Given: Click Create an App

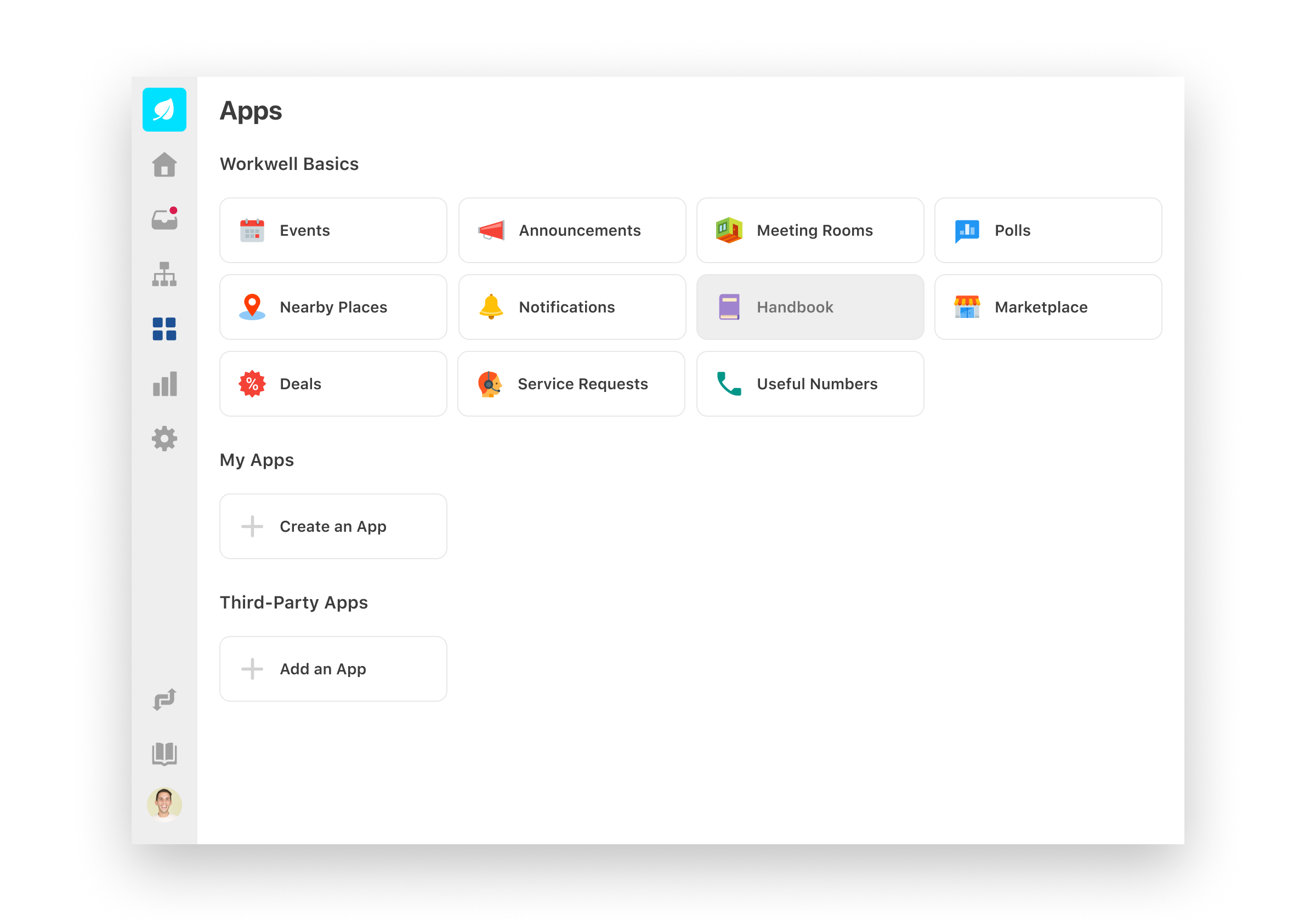Looking at the screenshot, I should [333, 526].
